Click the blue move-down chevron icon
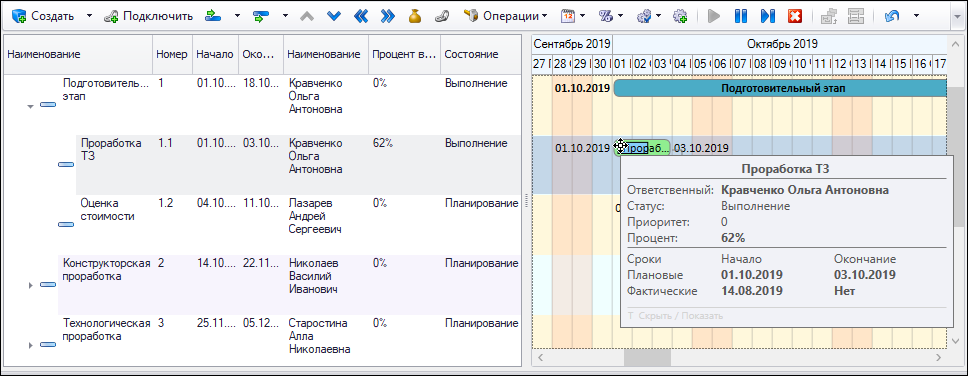The width and height of the screenshot is (968, 376). point(334,17)
